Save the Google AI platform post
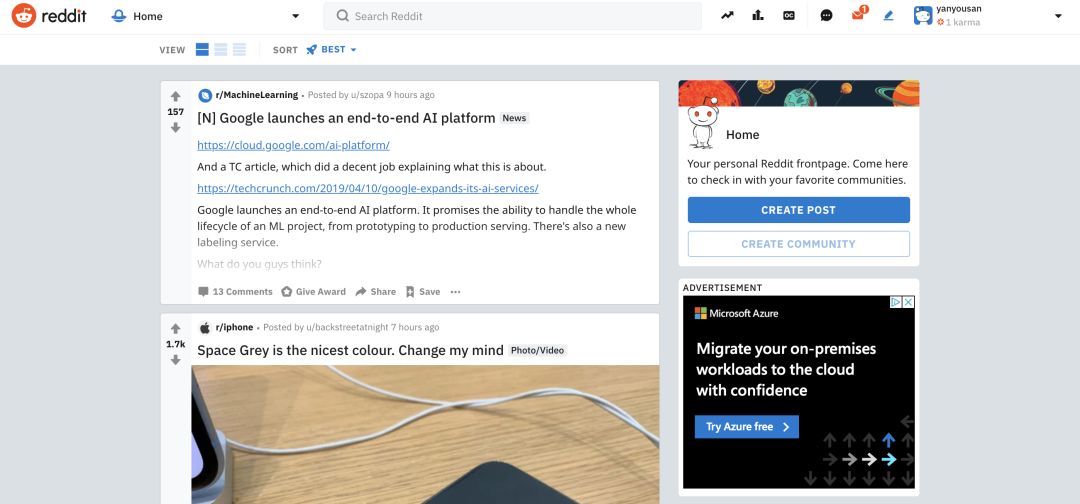The width and height of the screenshot is (1080, 504). 423,292
